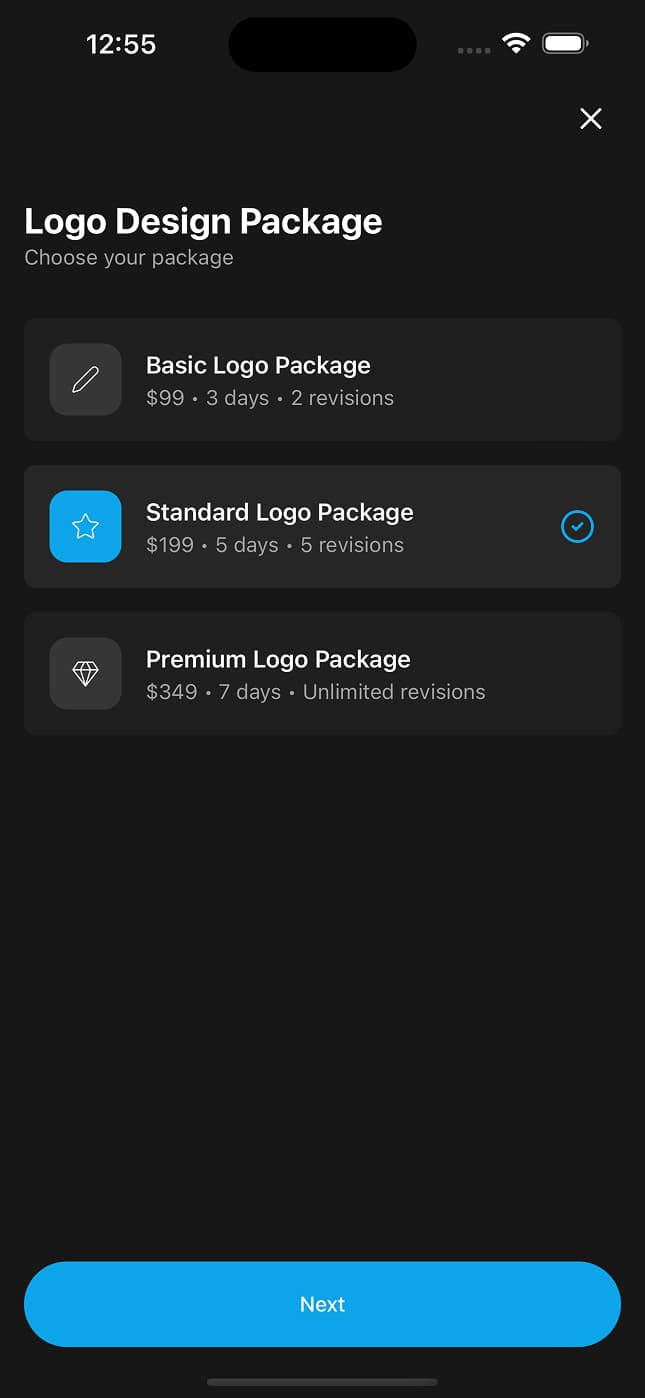Select the Basic Logo Package option
The height and width of the screenshot is (1398, 645).
[322, 380]
